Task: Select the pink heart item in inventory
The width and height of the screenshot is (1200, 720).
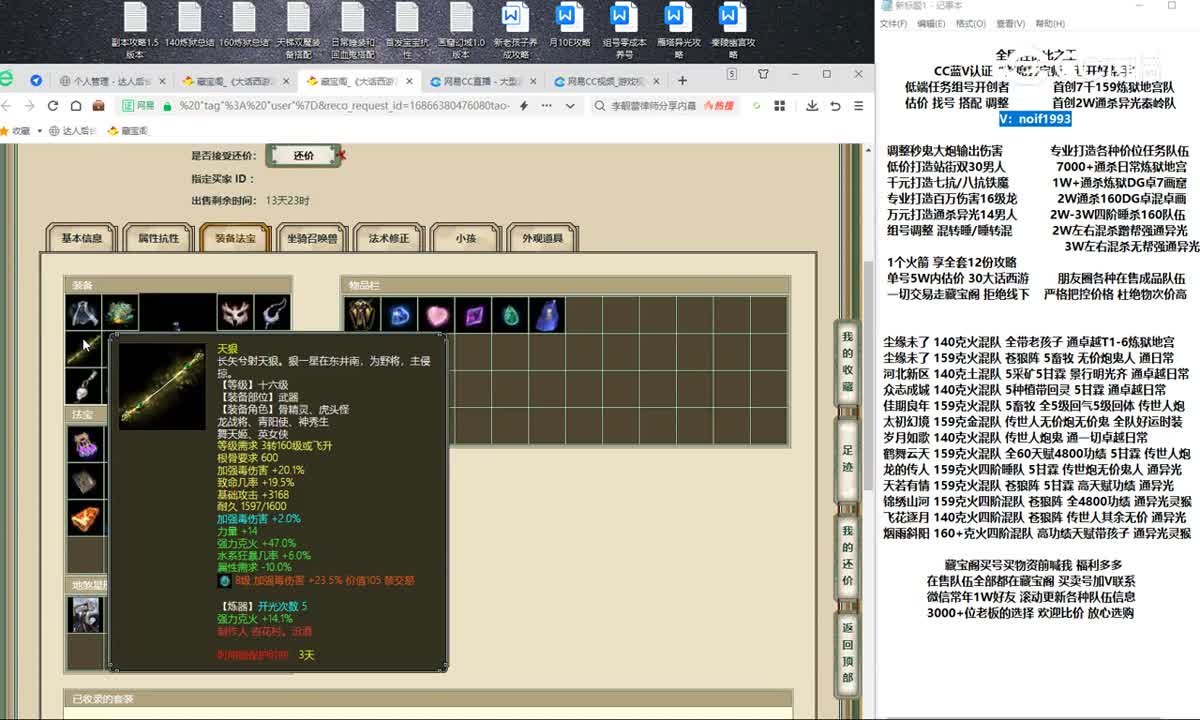Action: click(x=436, y=315)
